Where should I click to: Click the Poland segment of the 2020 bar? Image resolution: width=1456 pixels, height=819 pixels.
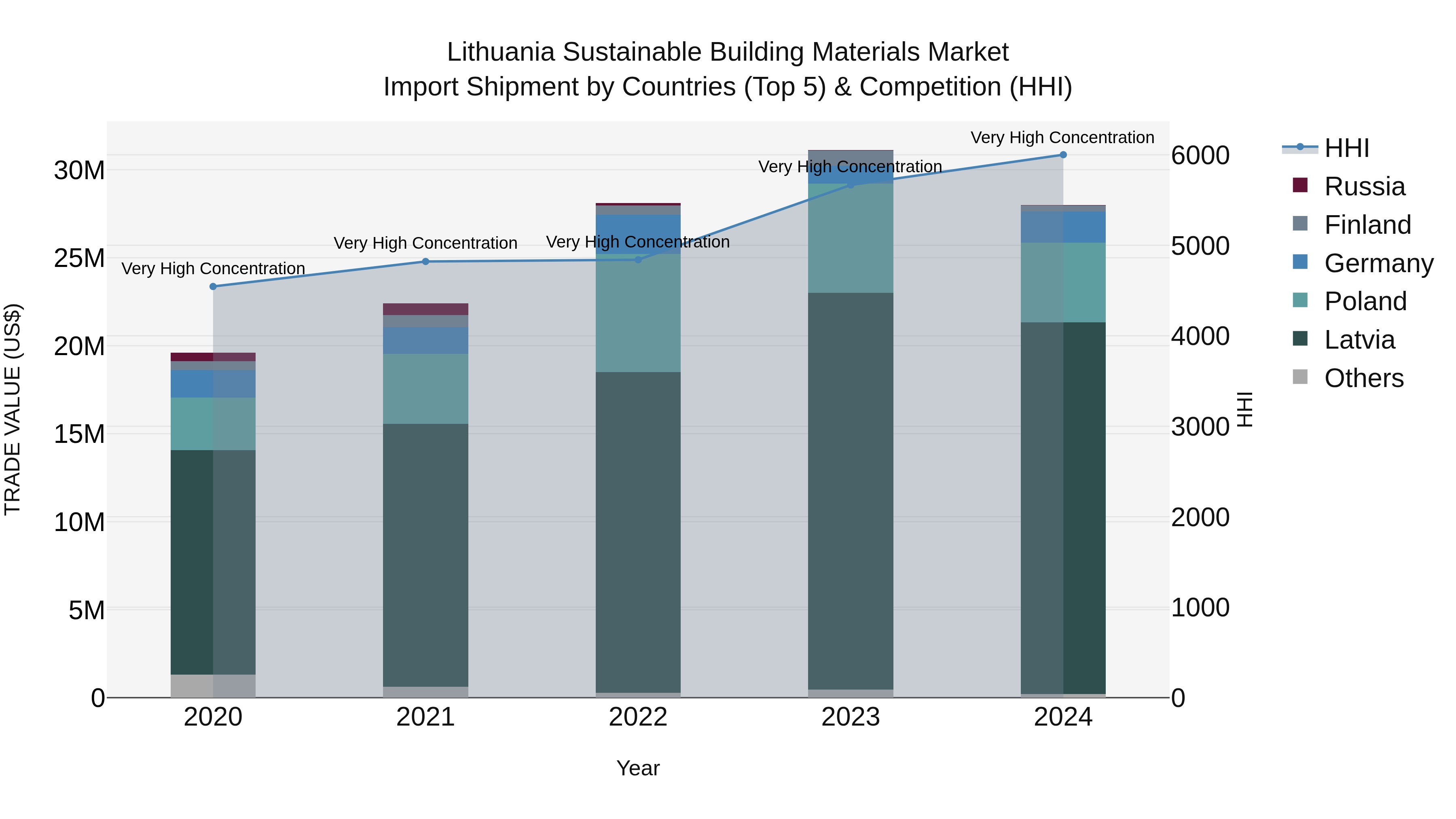click(213, 424)
